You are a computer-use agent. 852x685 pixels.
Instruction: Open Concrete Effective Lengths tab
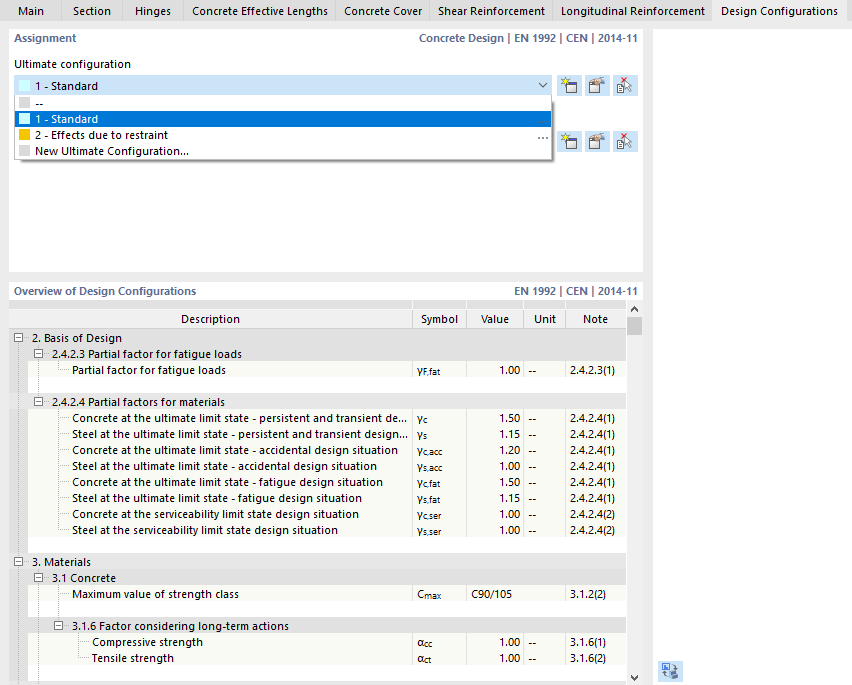260,11
